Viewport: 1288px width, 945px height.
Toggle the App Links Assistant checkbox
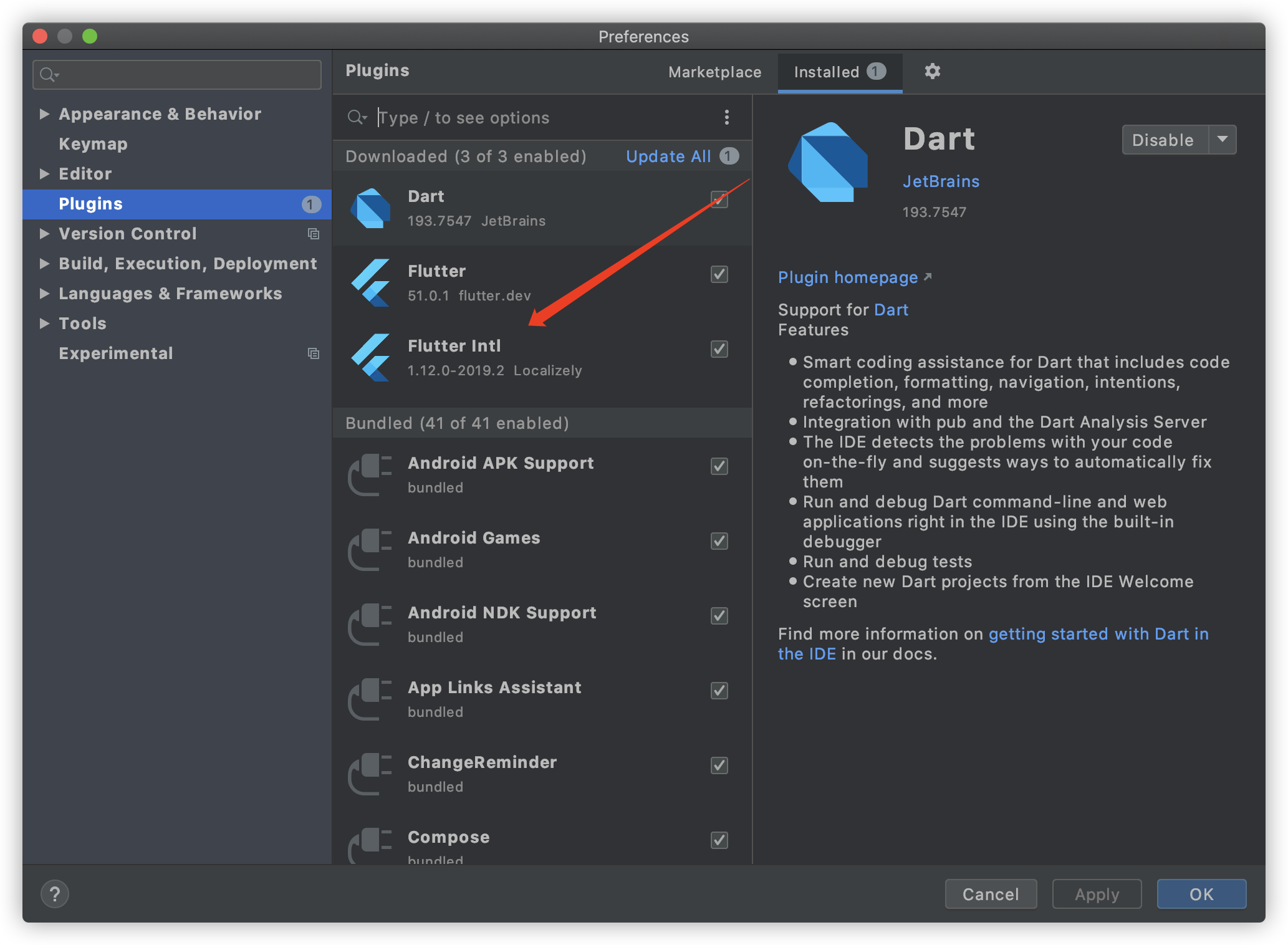tap(719, 691)
